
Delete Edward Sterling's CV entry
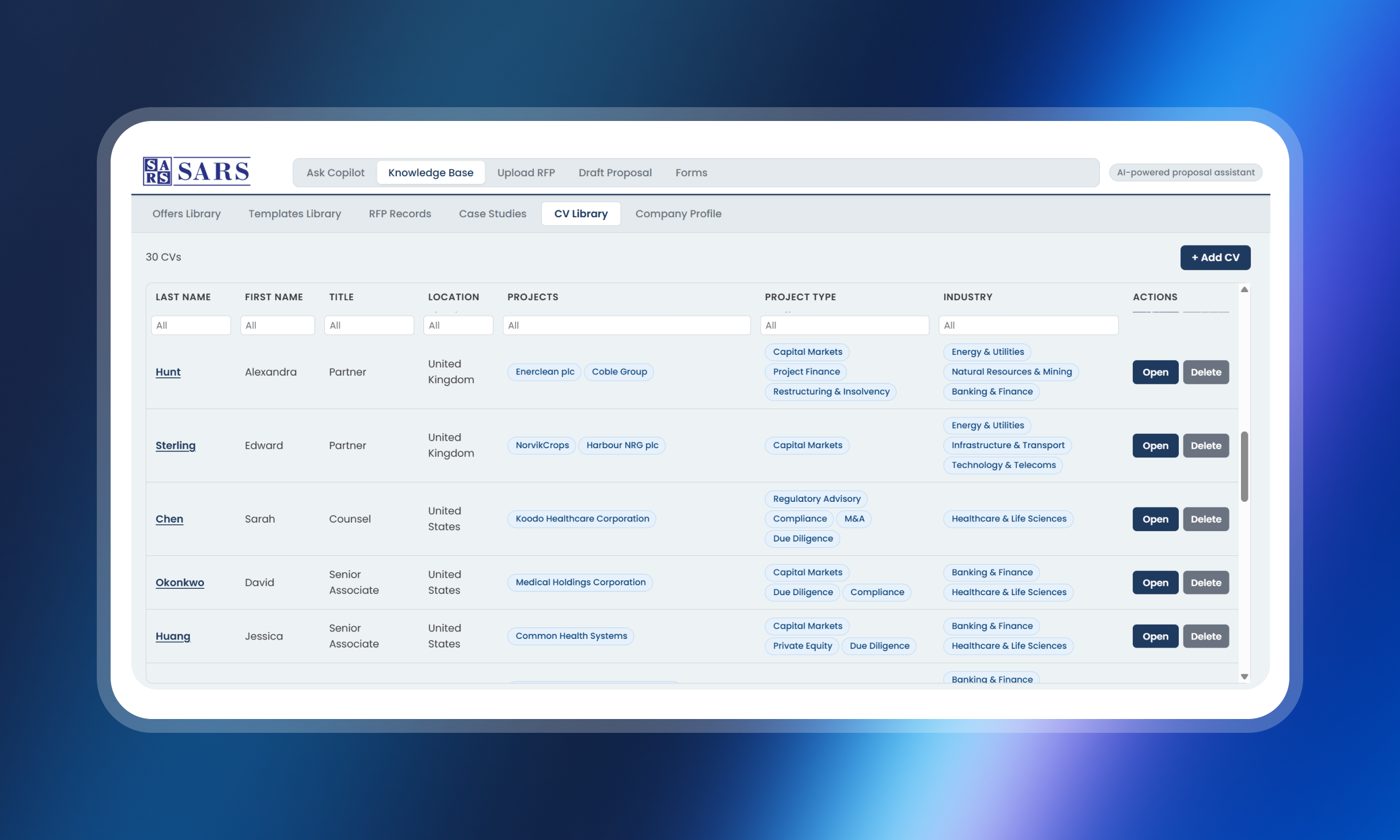[x=1206, y=446]
